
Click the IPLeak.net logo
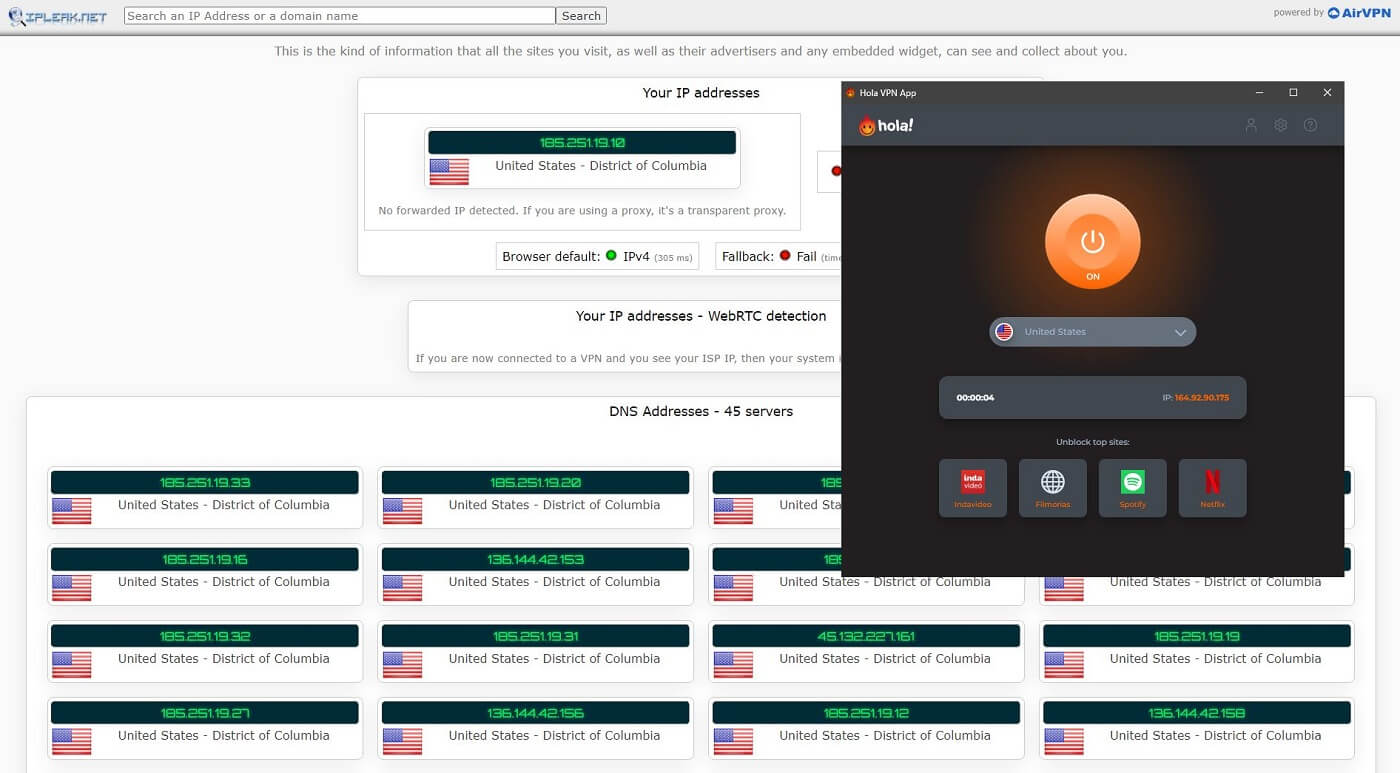click(57, 16)
